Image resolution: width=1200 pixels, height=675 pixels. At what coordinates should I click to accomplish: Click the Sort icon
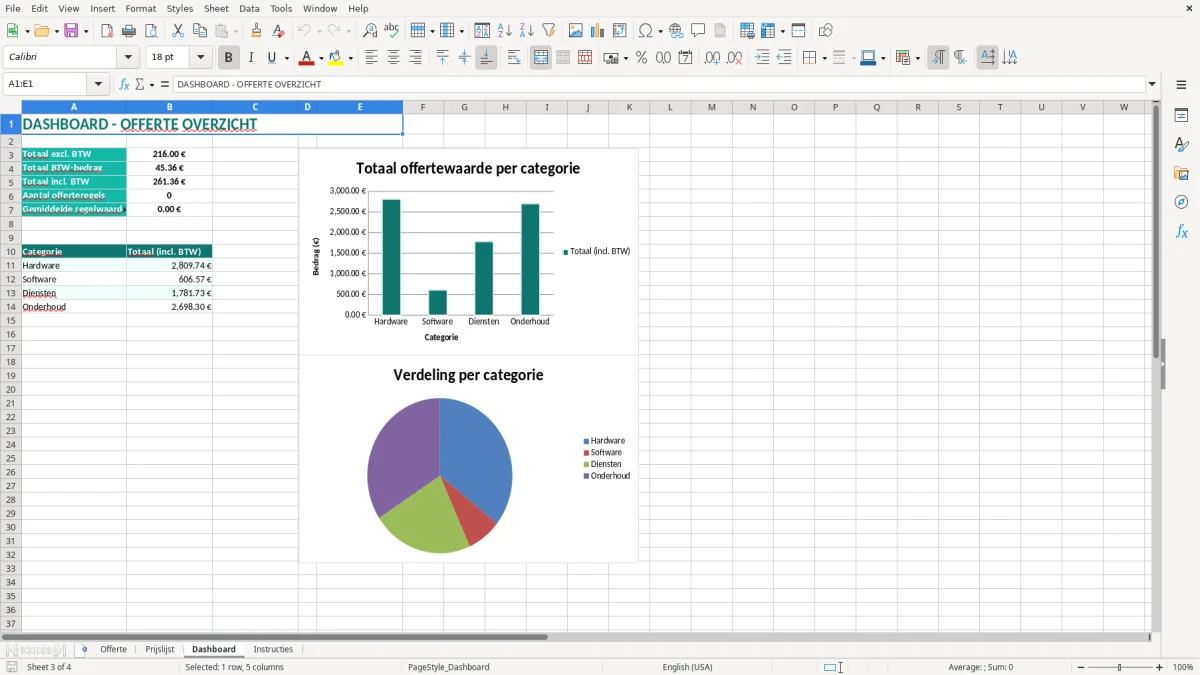pyautogui.click(x=482, y=31)
